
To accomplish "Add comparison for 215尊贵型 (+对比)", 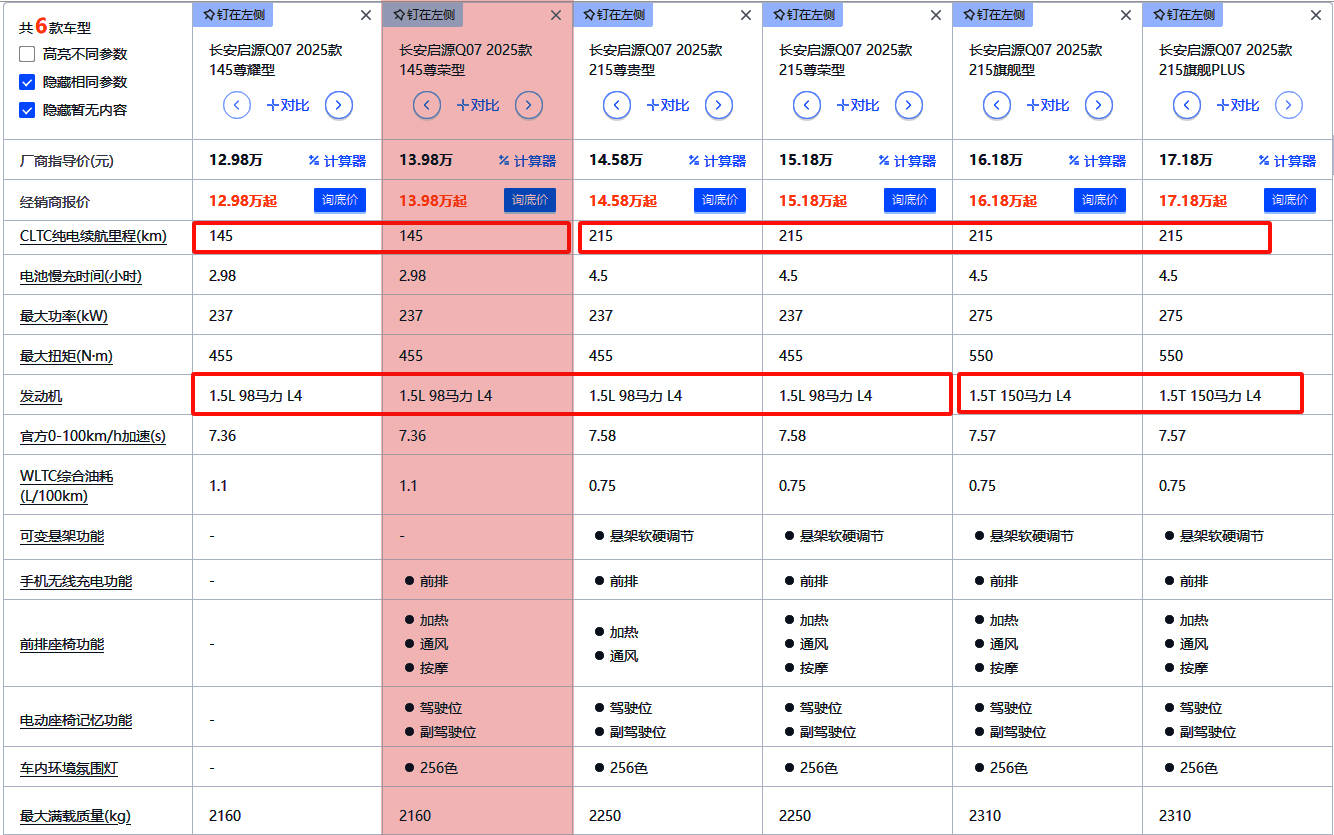I will coord(668,105).
